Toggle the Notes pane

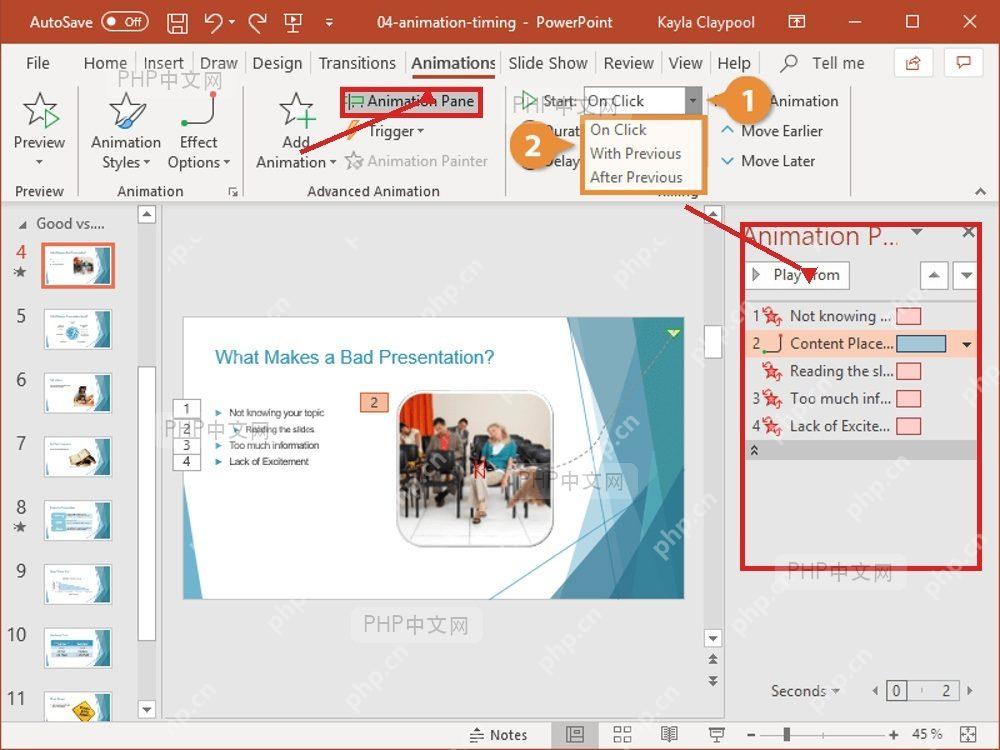[499, 735]
